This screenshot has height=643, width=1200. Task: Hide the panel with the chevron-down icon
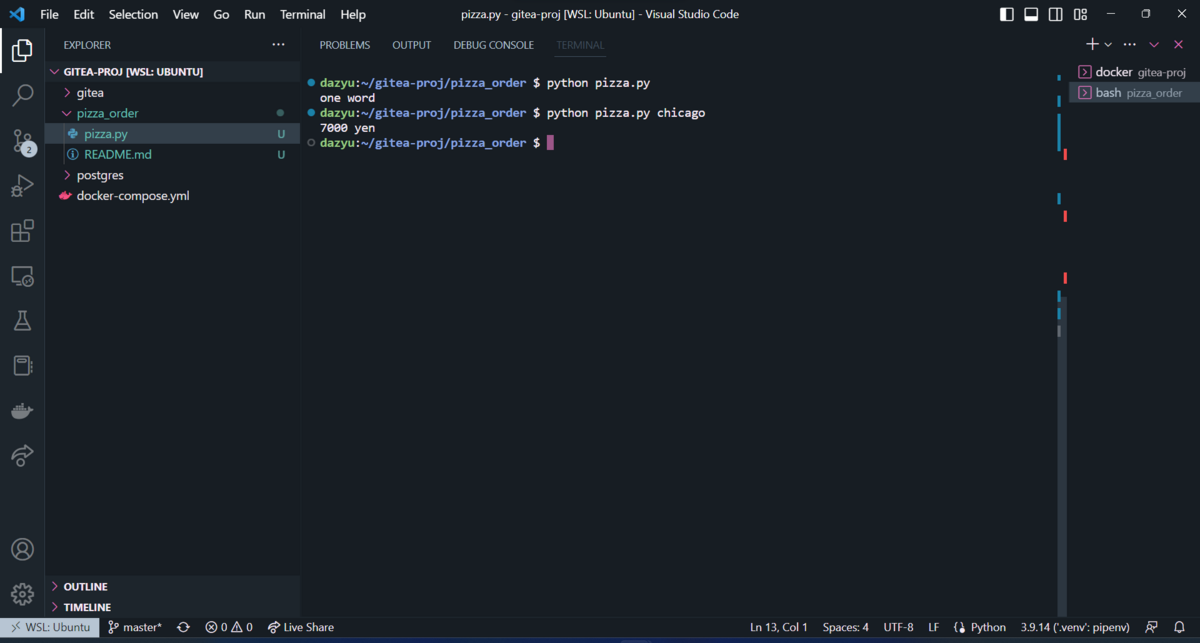1154,45
